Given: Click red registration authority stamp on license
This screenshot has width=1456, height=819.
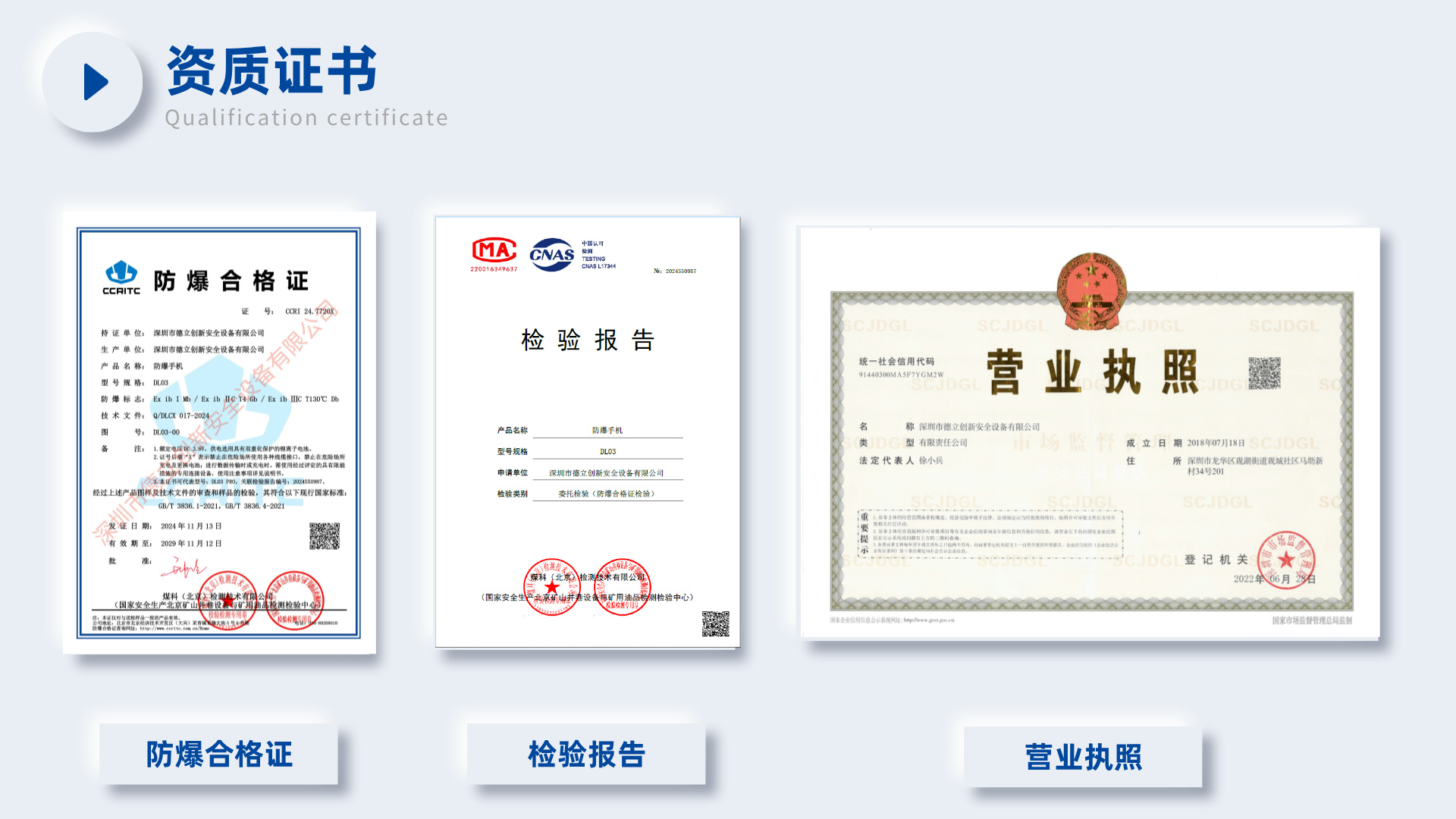Looking at the screenshot, I should coord(1285,560).
